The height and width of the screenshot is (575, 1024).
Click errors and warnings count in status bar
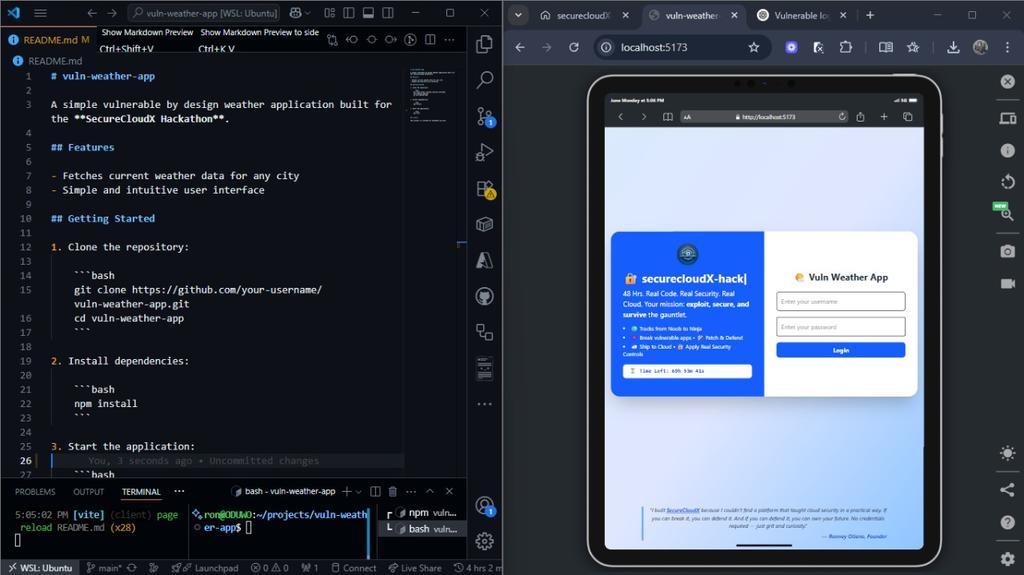point(270,568)
